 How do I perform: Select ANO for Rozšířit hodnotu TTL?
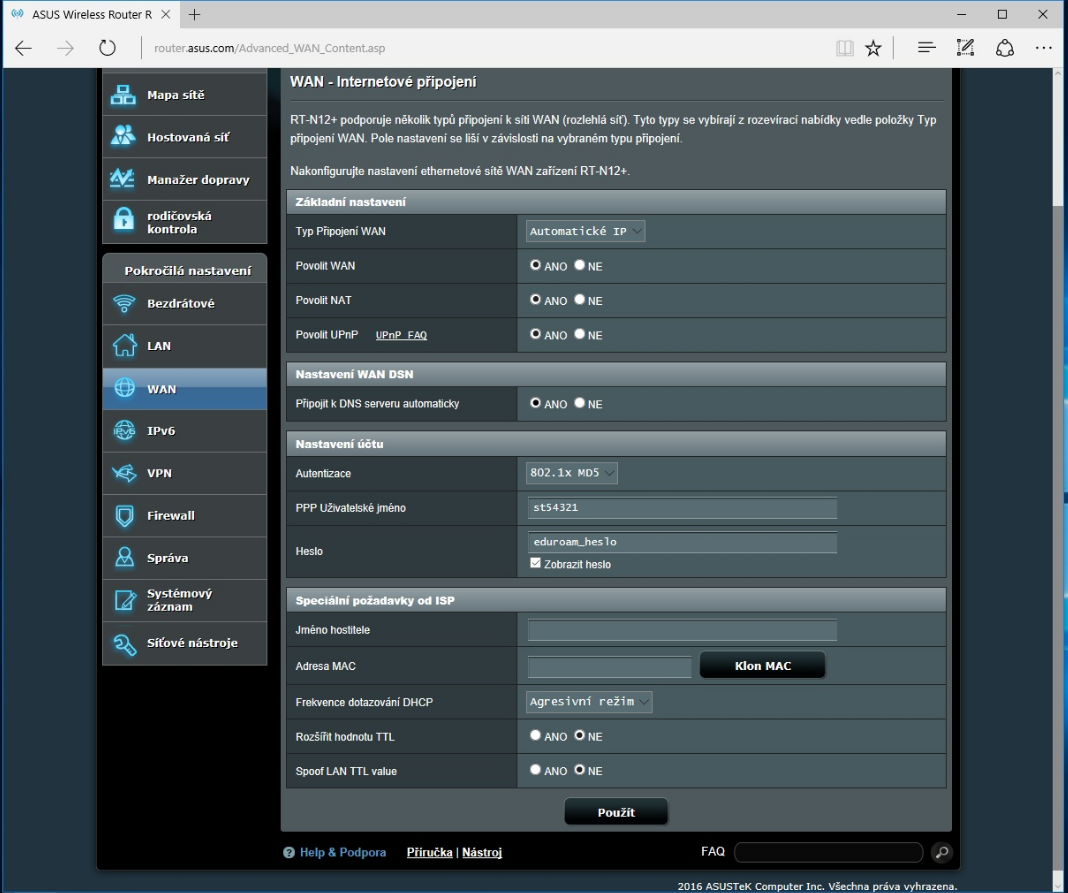535,736
